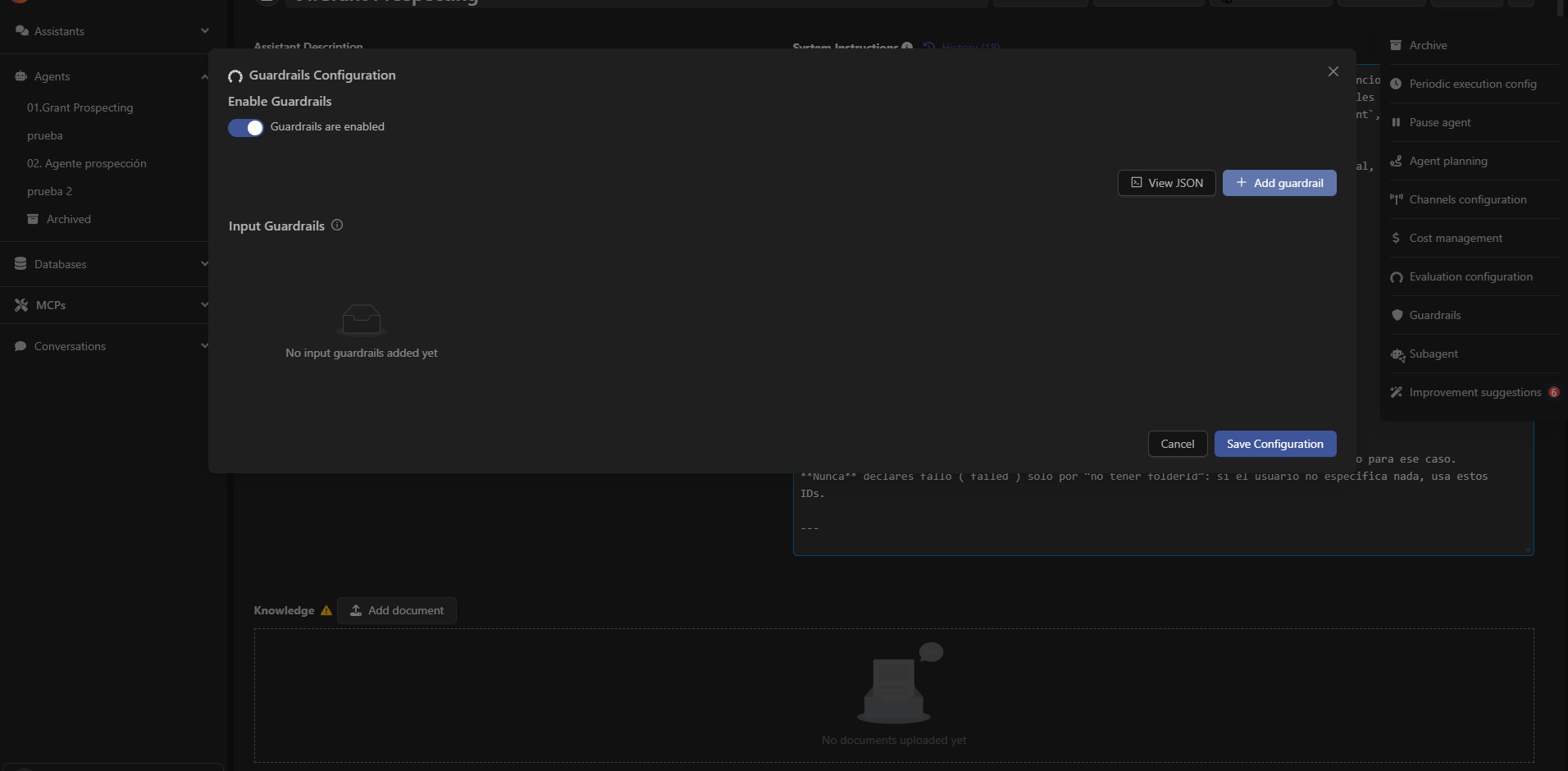
Task: Click the red 6 suggestions badge
Action: pos(1553,392)
